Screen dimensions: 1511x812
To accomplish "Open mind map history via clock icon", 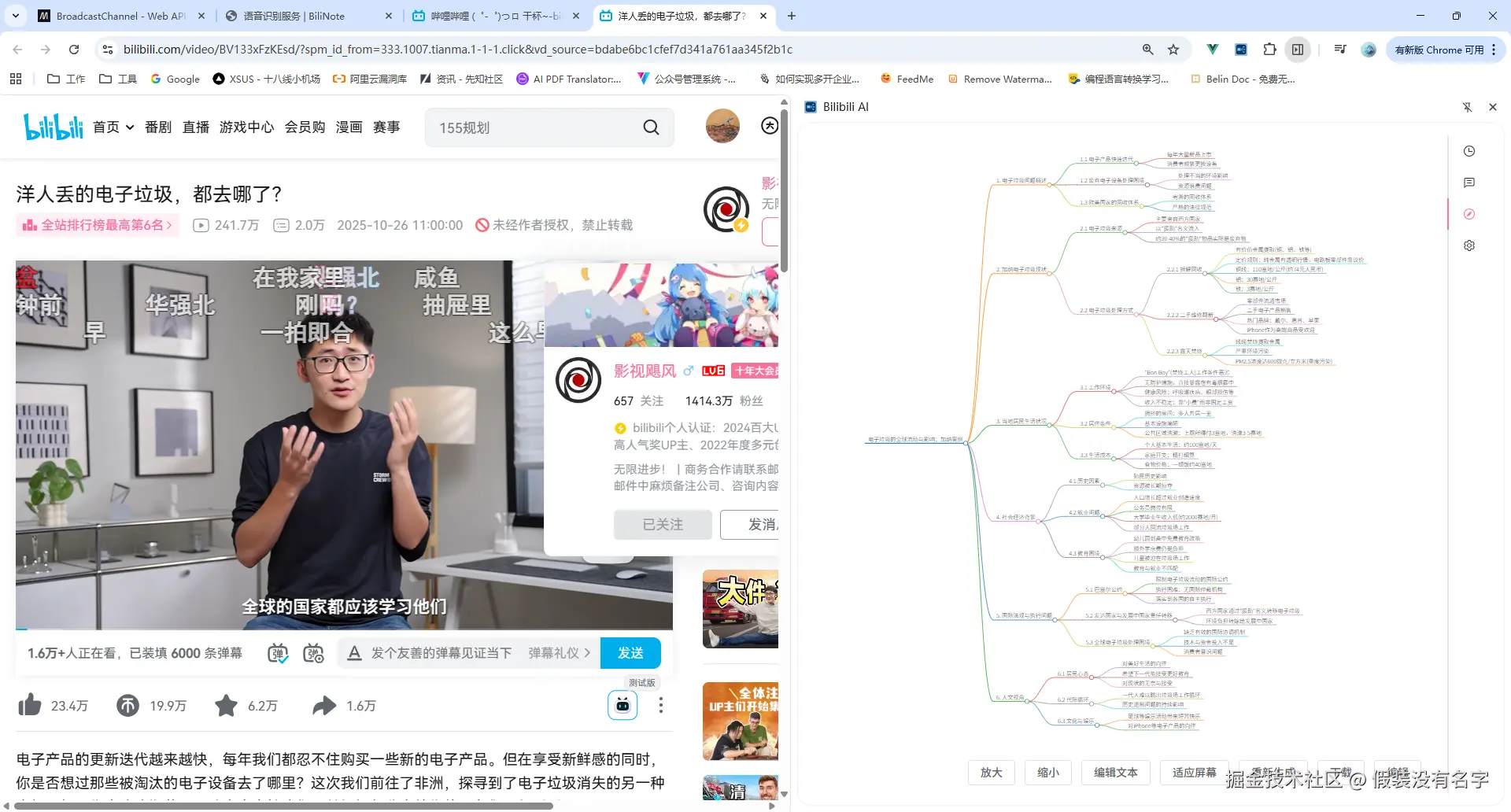I will pos(1469,151).
